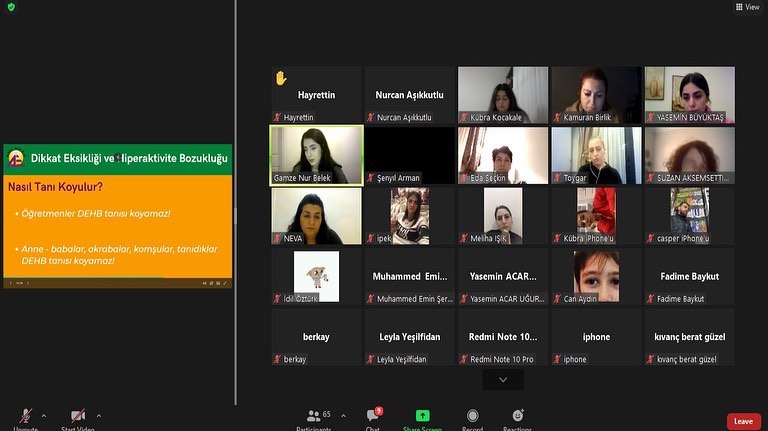Show next page of participants with down chevron
The height and width of the screenshot is (431, 768).
pyautogui.click(x=503, y=380)
